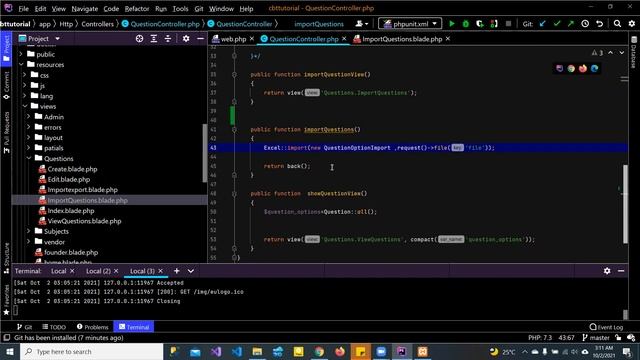Screen dimensions: 640x360
Task: Open Event Log
Action: point(606,327)
